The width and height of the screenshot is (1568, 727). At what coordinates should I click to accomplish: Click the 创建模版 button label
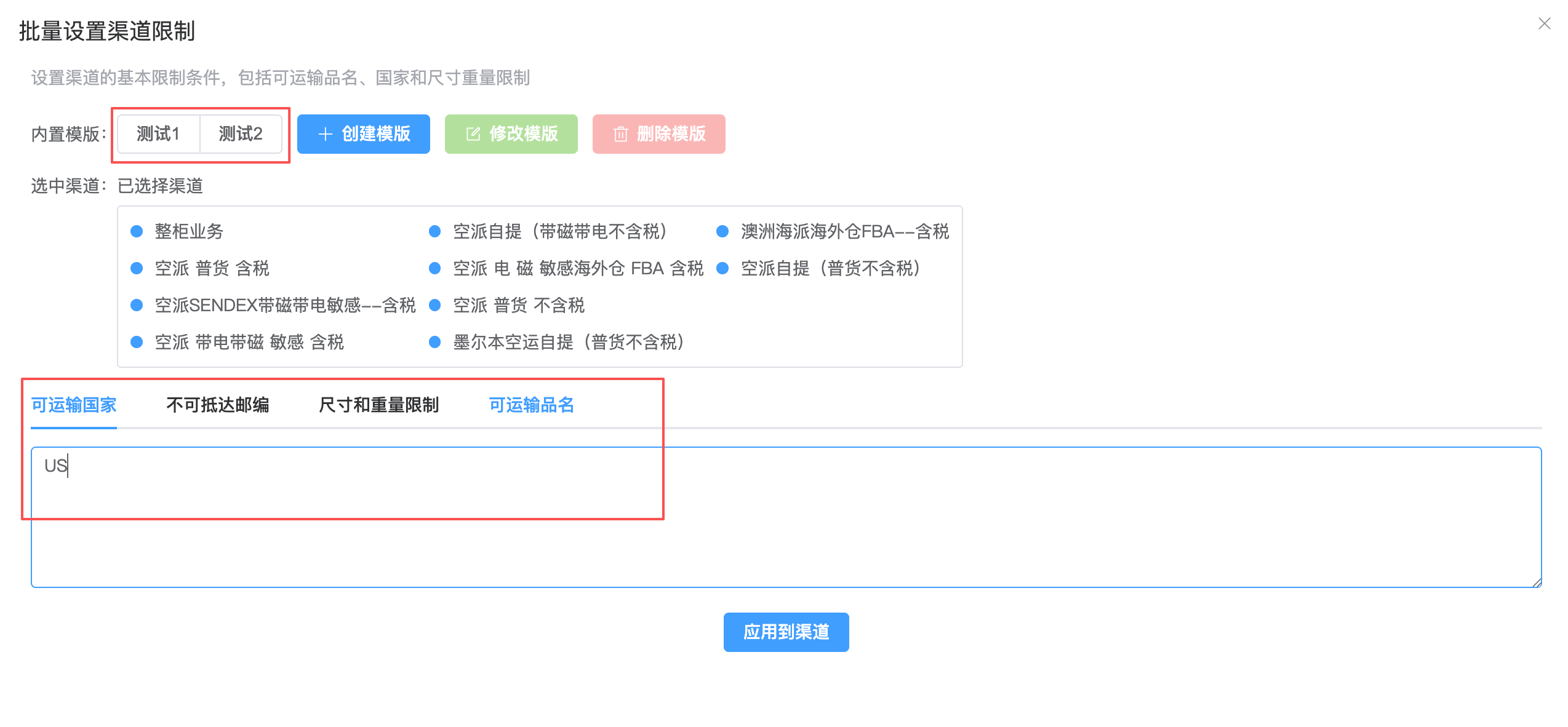point(376,133)
